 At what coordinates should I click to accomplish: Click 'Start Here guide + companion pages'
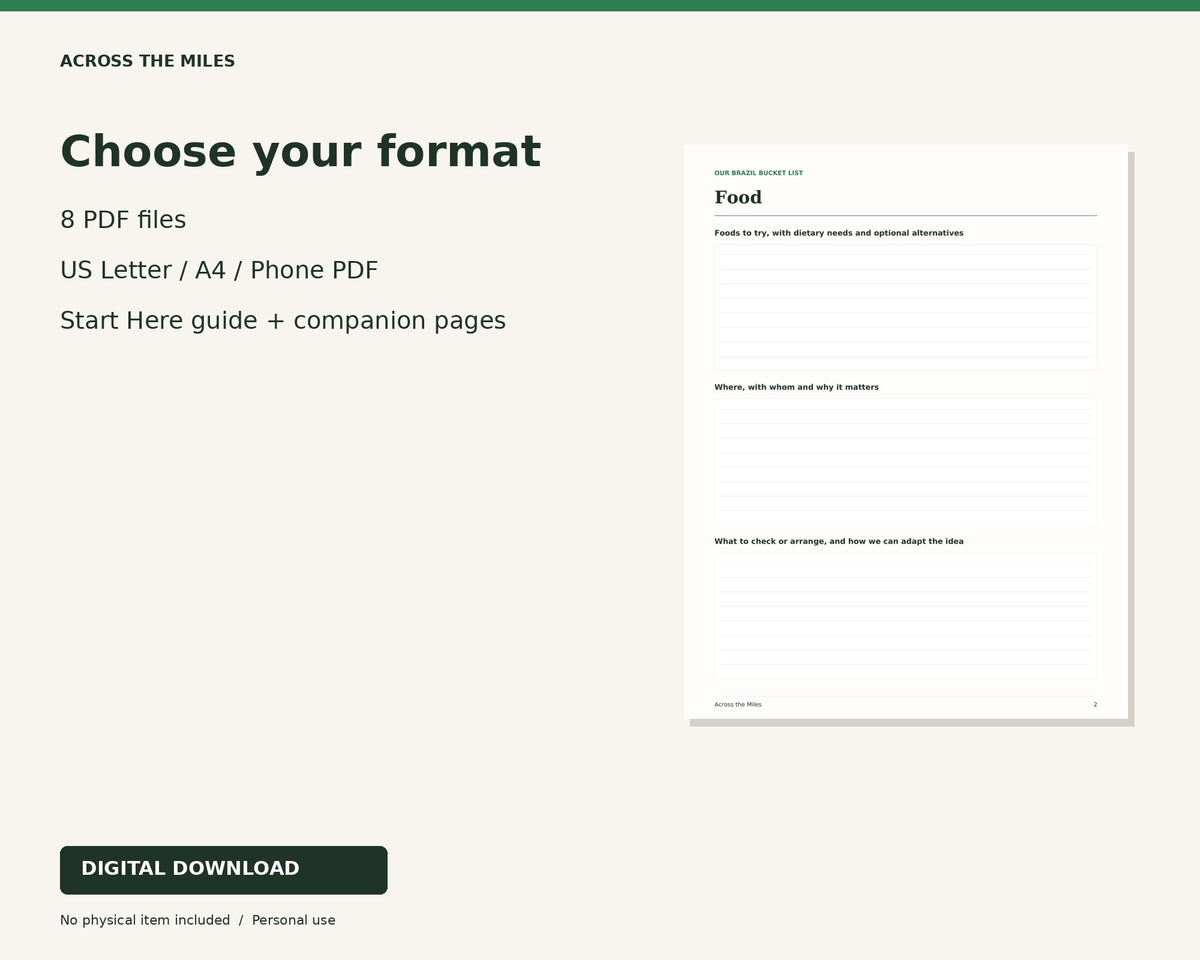(x=283, y=320)
